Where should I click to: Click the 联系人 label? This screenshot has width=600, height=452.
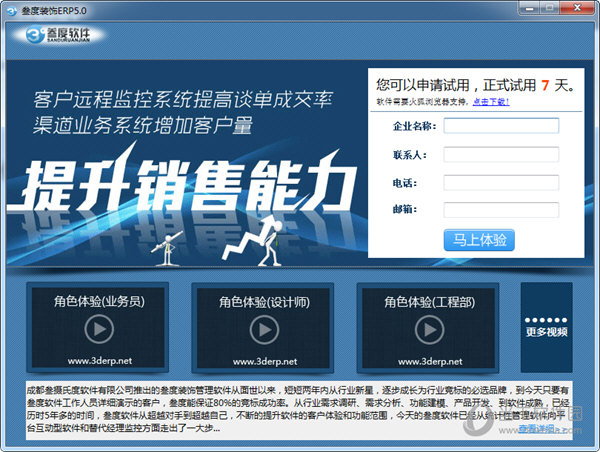(410, 155)
